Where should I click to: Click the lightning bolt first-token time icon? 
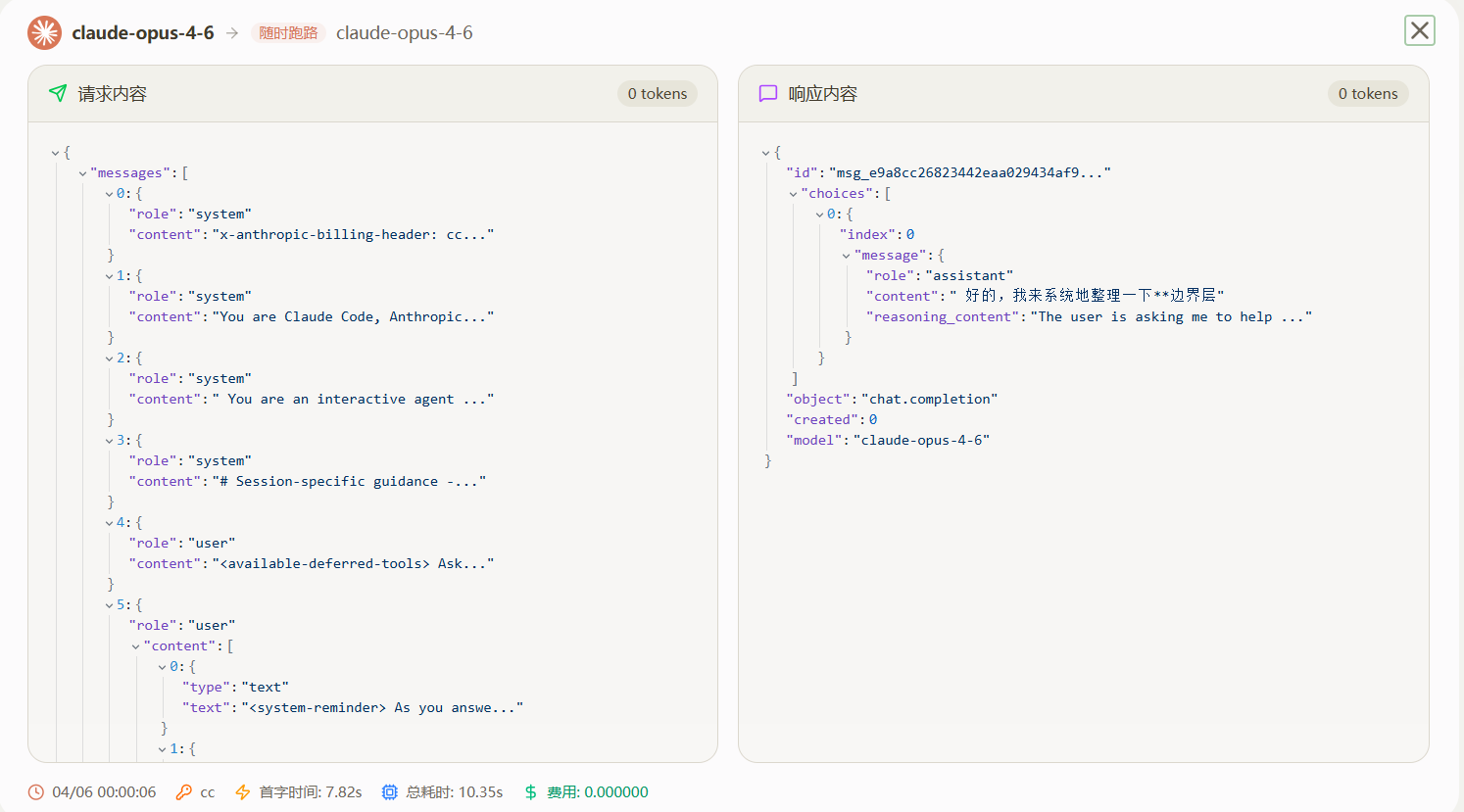(243, 791)
